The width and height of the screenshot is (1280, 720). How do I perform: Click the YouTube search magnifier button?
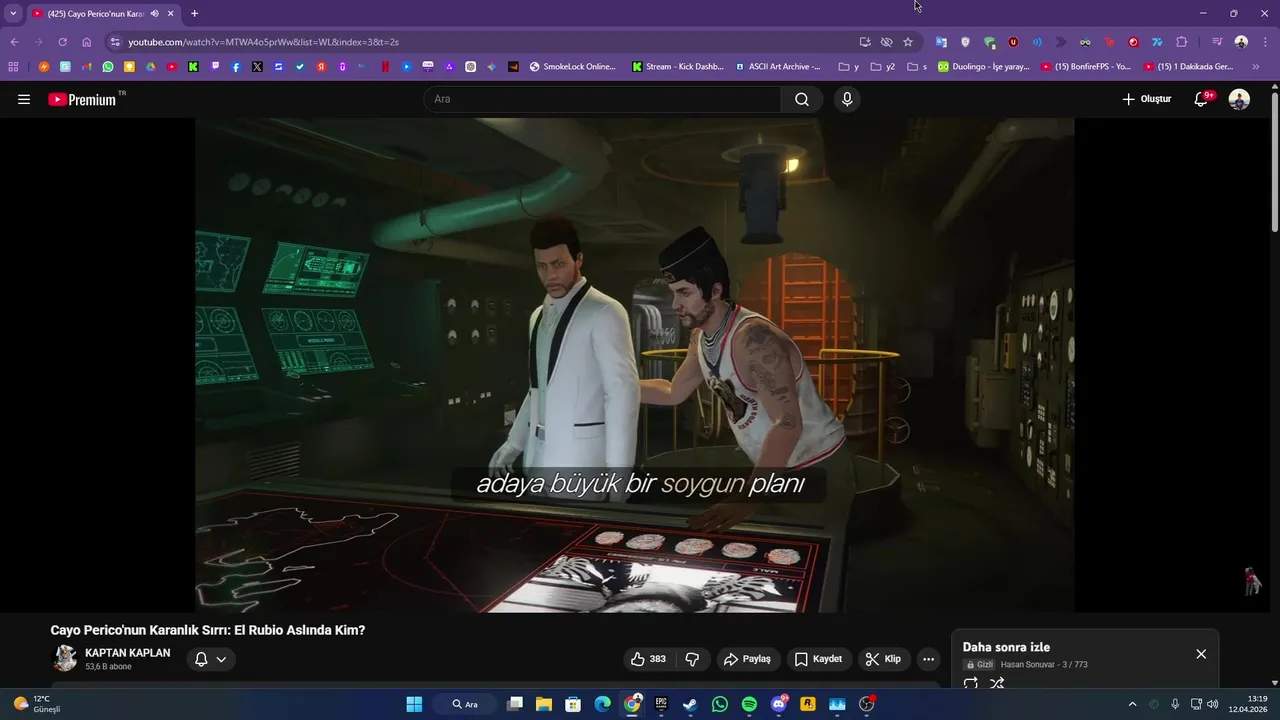point(802,99)
